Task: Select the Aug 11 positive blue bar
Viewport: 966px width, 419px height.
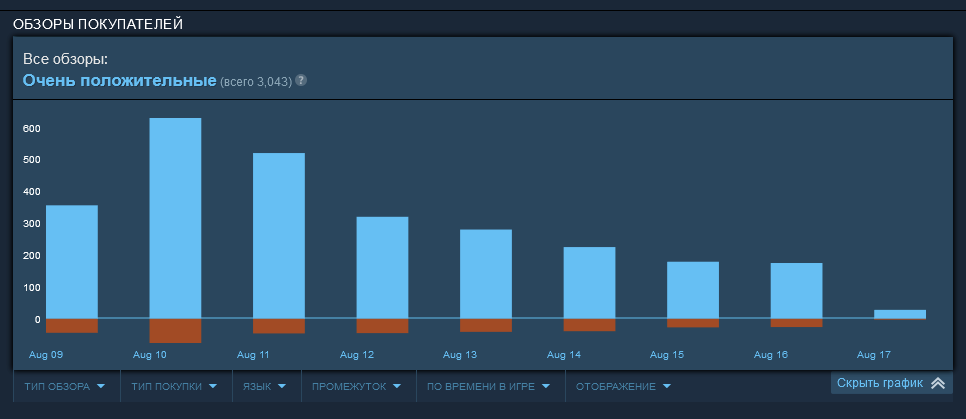Action: tap(279, 235)
